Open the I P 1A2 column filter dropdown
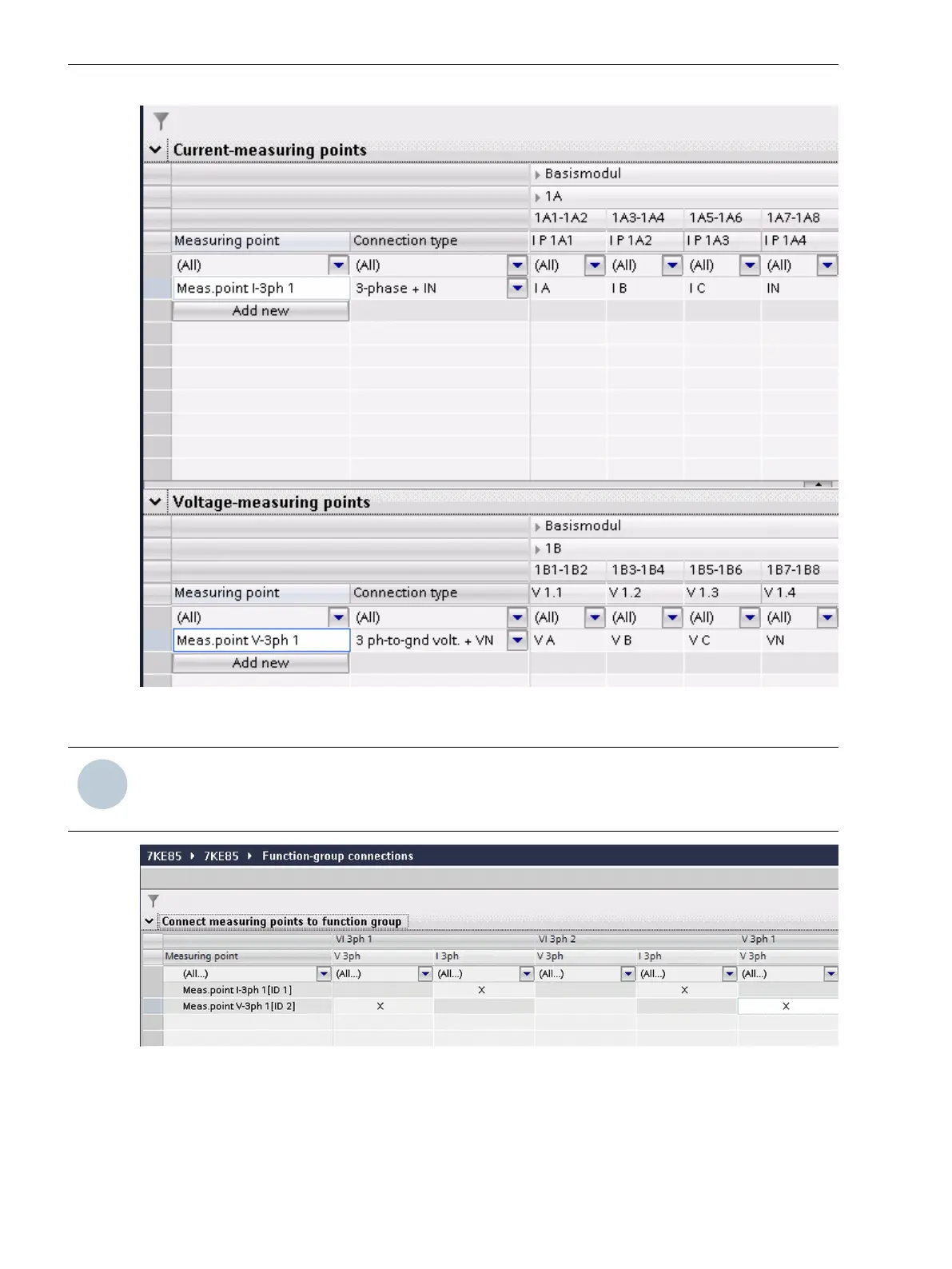 click(x=672, y=265)
